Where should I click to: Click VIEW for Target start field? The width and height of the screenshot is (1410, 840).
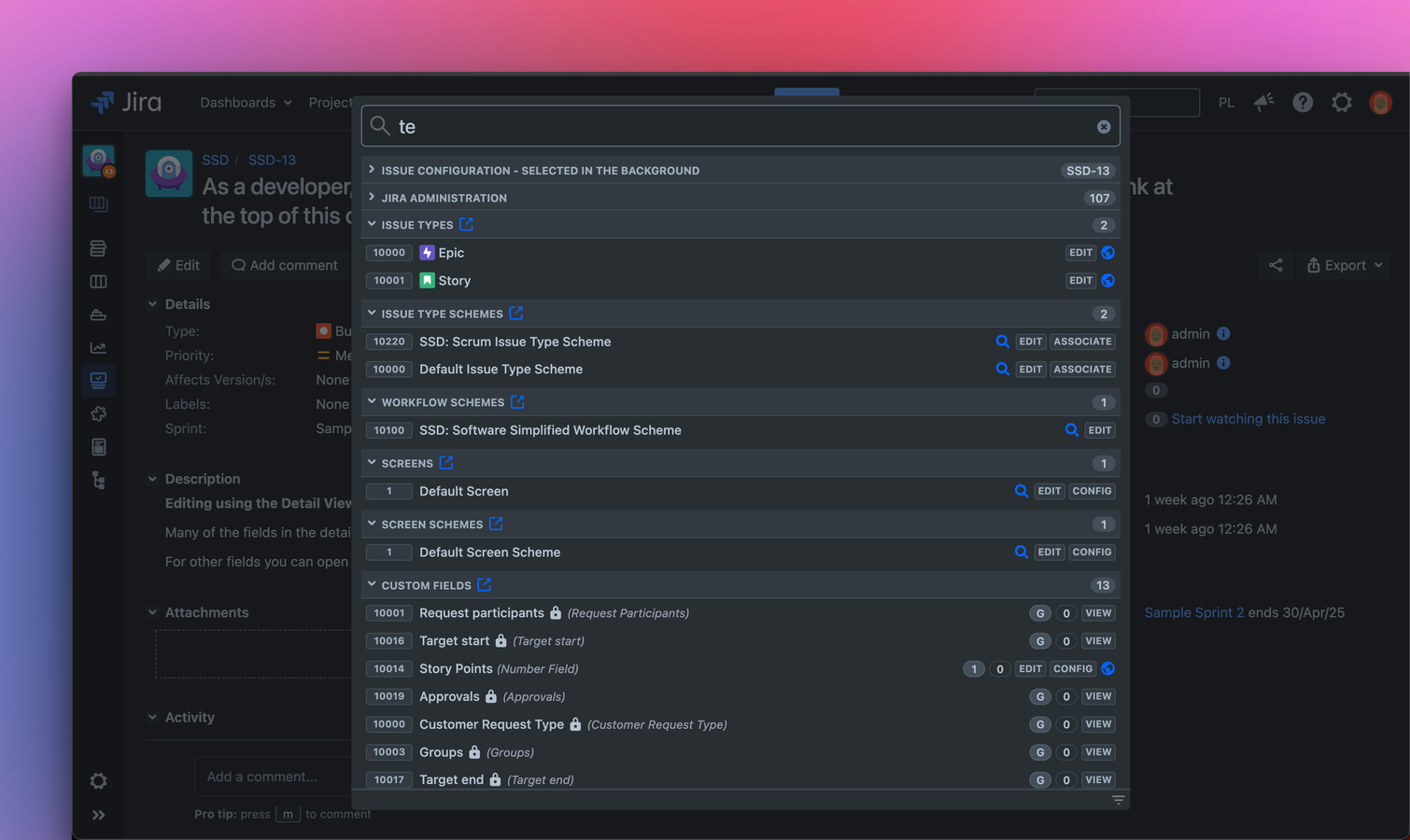[1098, 641]
